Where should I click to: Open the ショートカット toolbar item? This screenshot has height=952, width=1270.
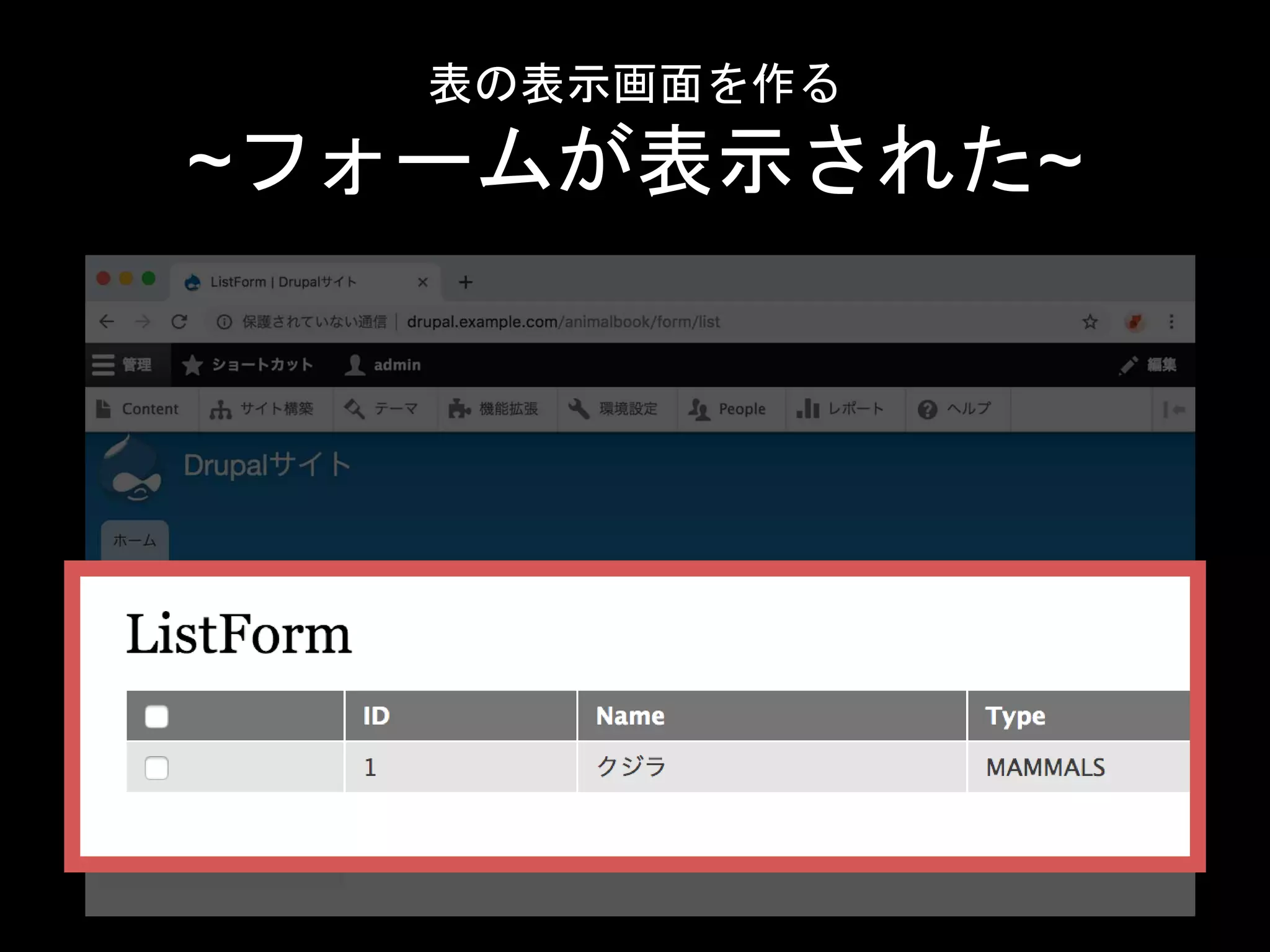[x=248, y=365]
